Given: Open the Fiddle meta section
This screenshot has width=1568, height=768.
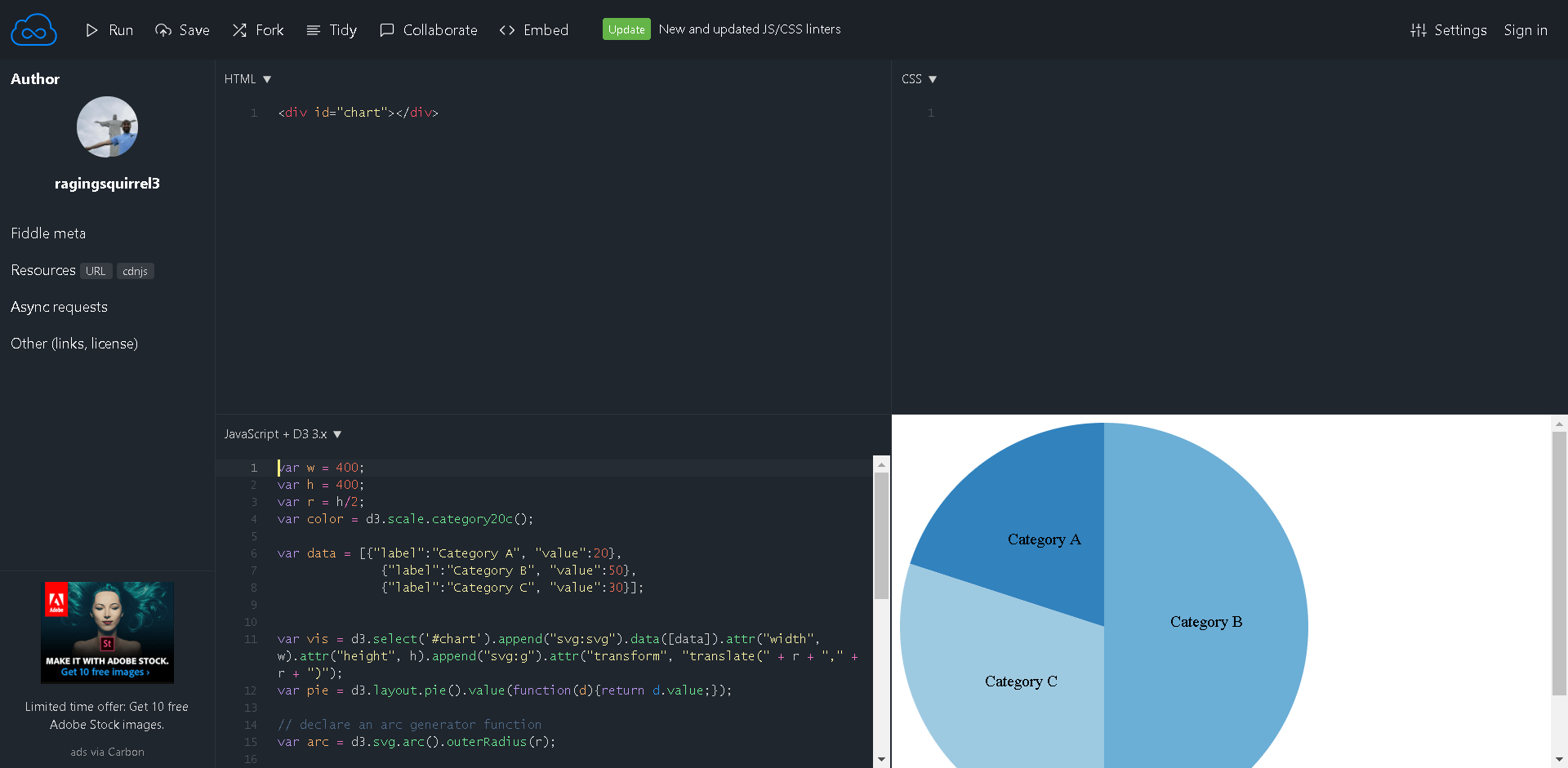Looking at the screenshot, I should point(48,233).
